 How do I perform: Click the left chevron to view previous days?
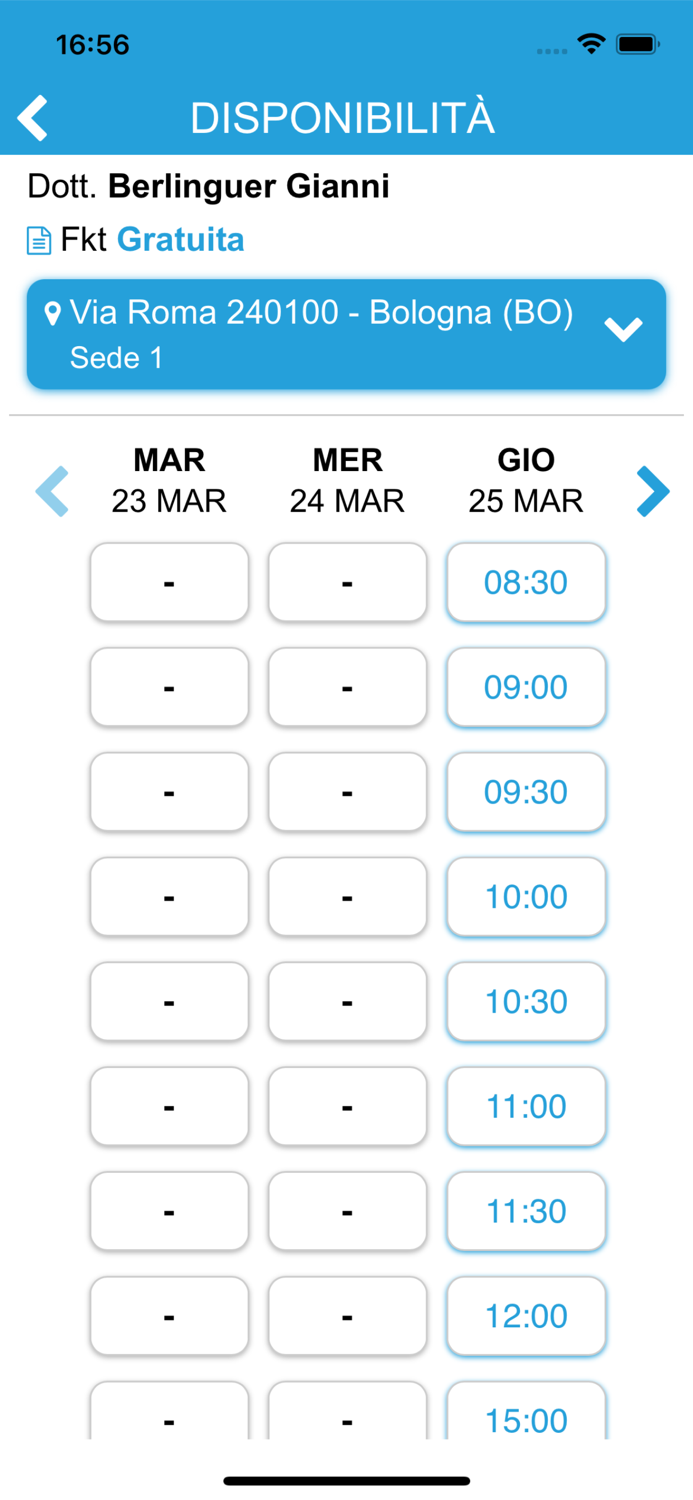(x=52, y=491)
